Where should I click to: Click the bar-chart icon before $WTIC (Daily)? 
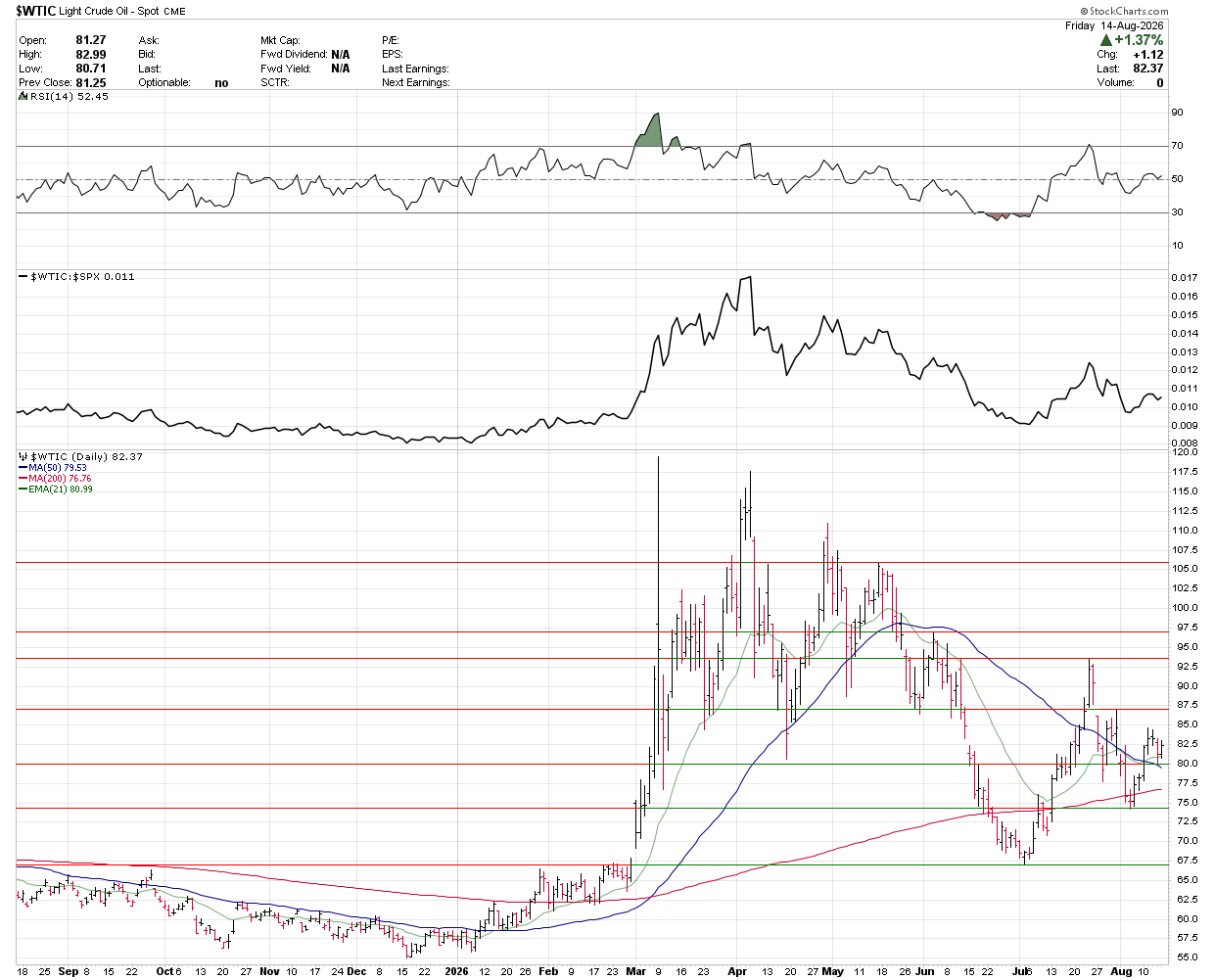click(x=23, y=457)
